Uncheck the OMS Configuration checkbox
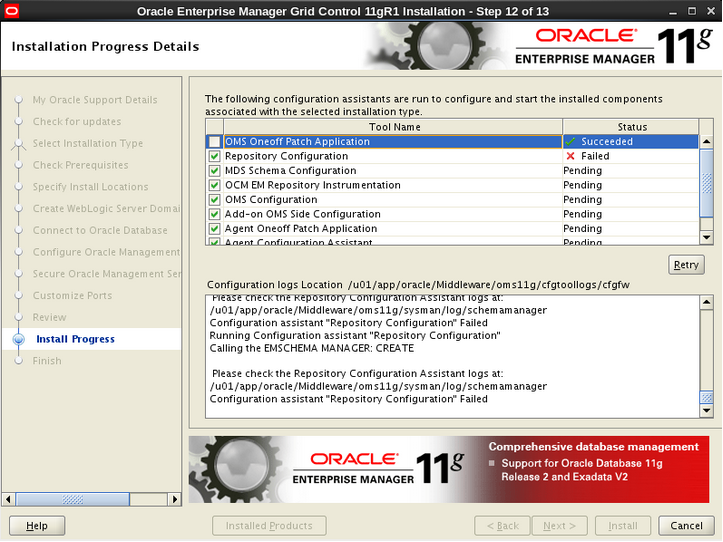 (x=214, y=200)
